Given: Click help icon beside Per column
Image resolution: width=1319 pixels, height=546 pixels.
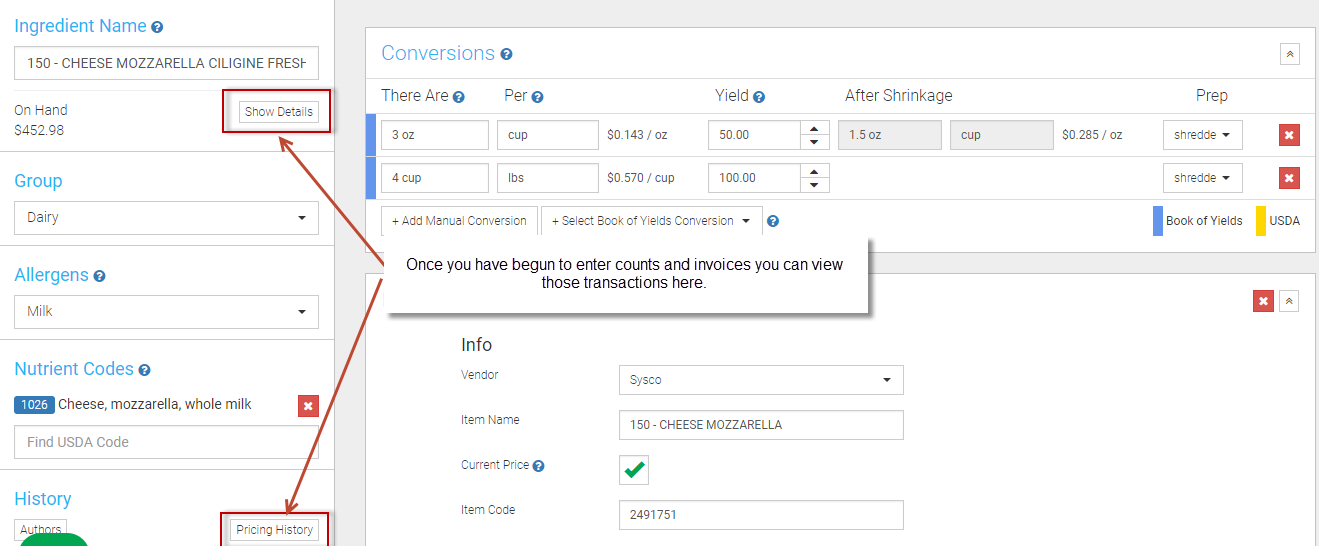Looking at the screenshot, I should tap(537, 97).
